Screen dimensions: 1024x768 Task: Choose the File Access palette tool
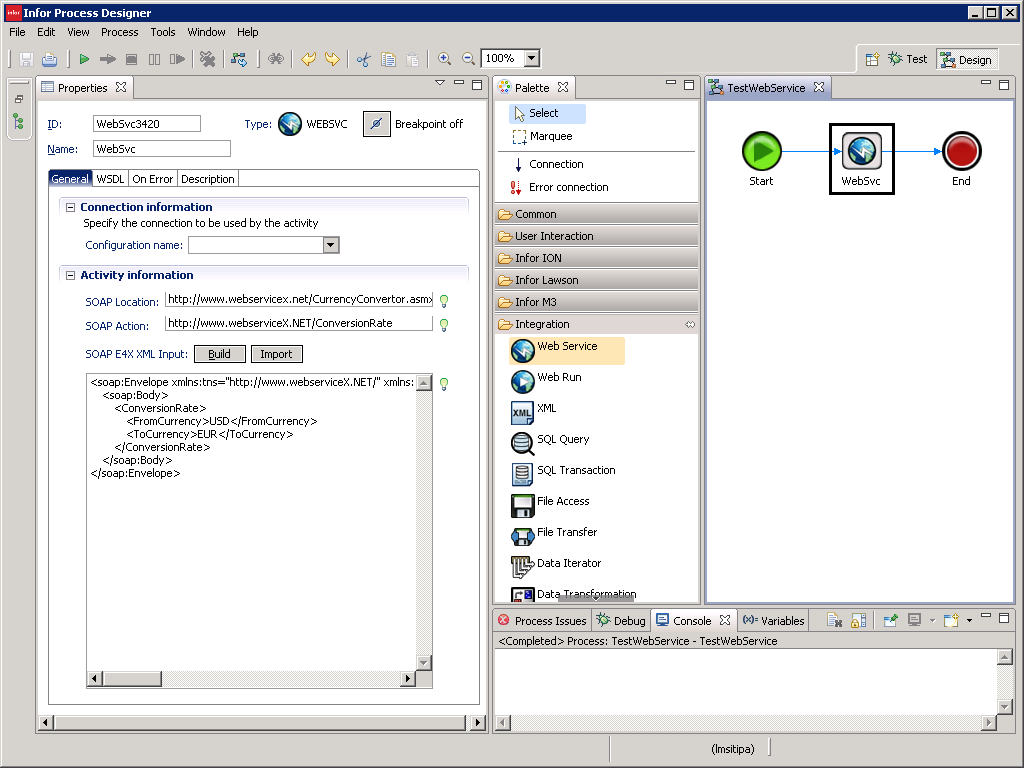562,502
